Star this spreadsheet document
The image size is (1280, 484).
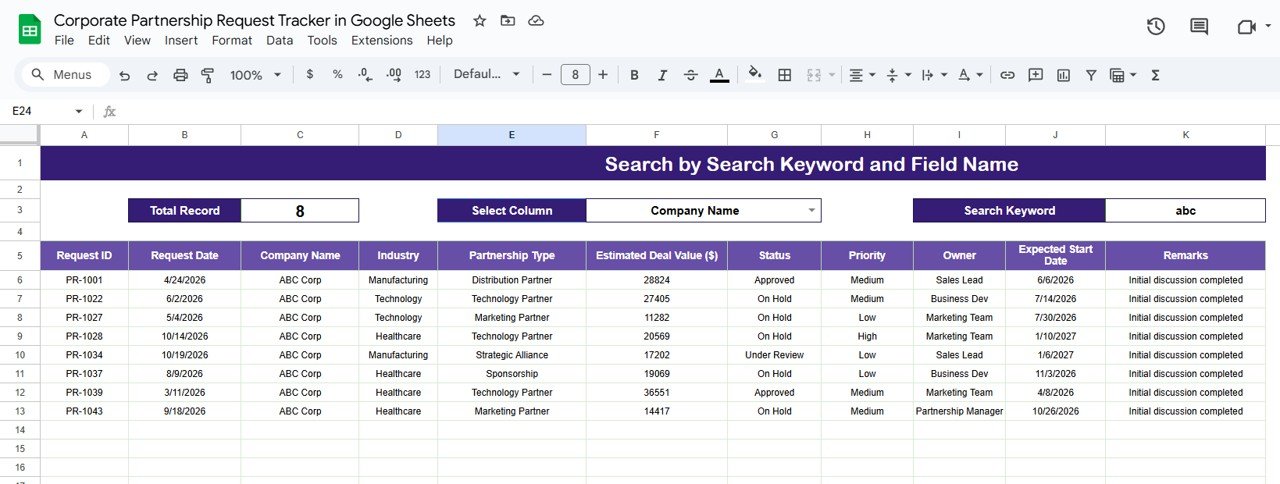(480, 21)
